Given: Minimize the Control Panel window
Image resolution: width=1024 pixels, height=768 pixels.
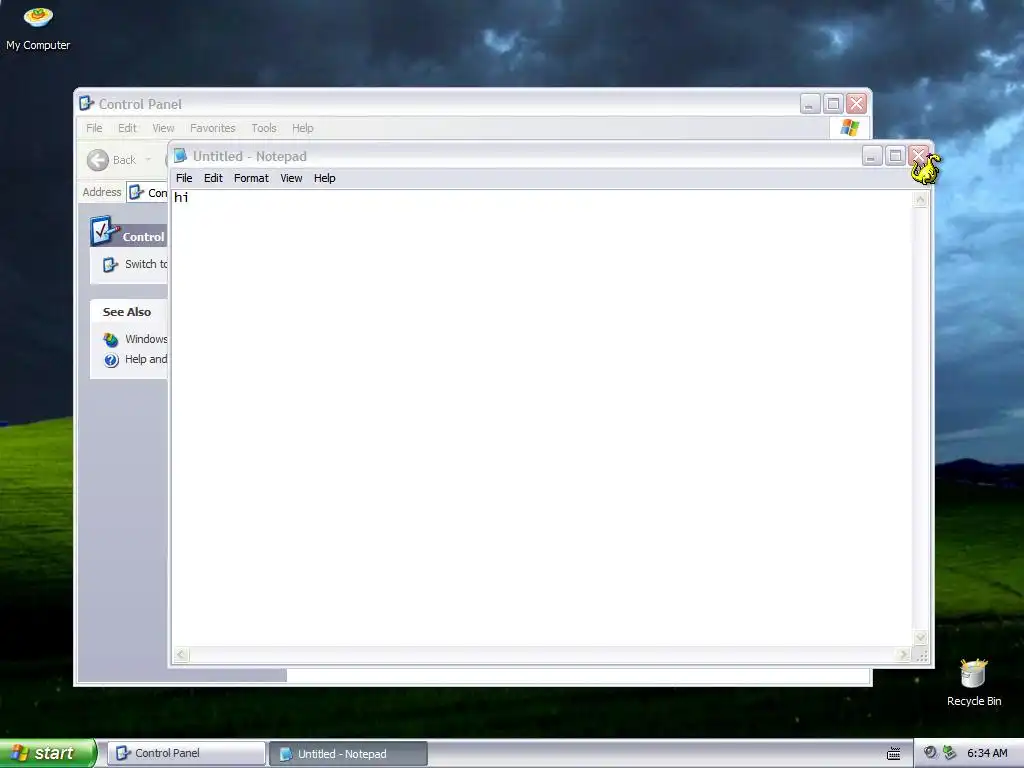Looking at the screenshot, I should 810,104.
